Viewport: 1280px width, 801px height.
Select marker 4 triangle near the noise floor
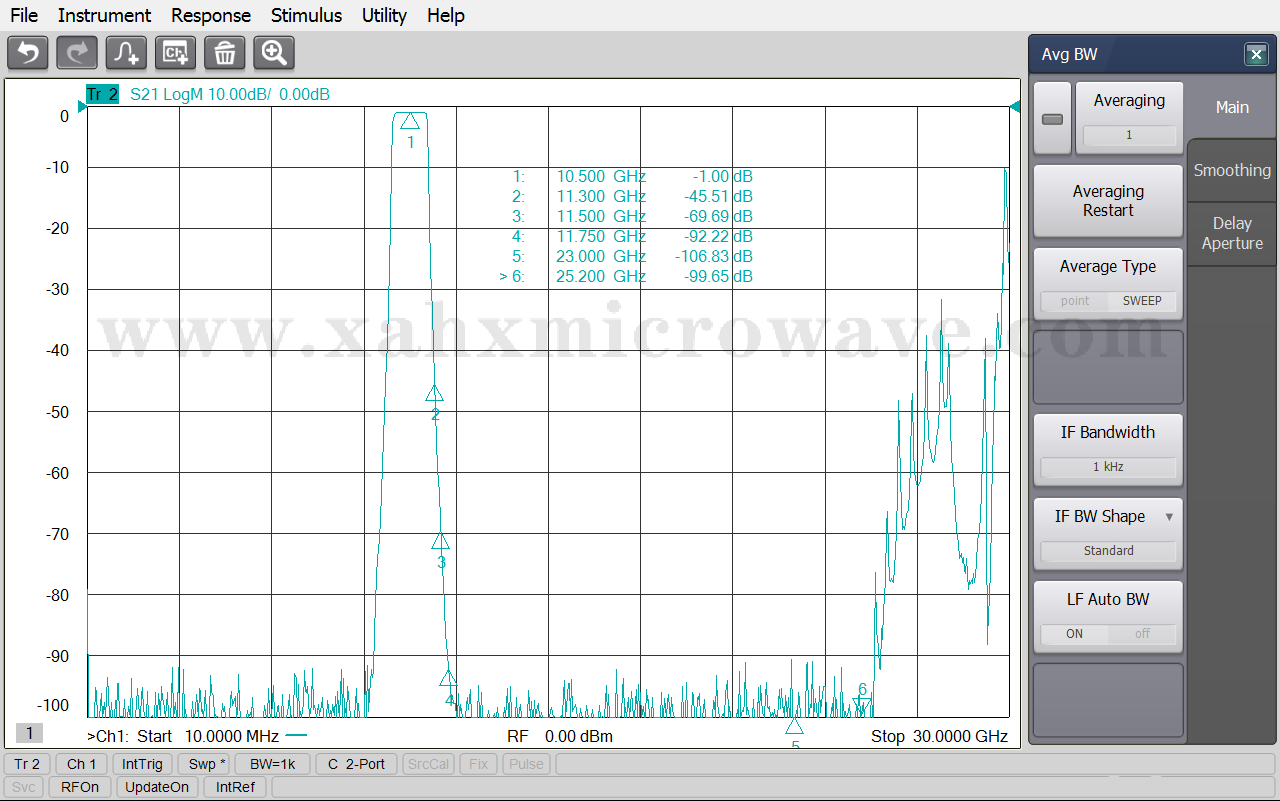coord(448,678)
